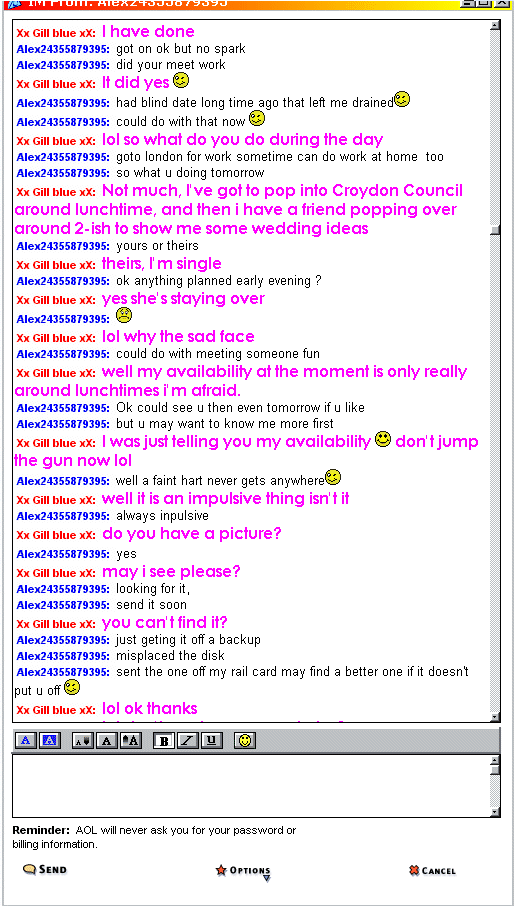Viewport: 514px width, 906px height.
Task: Click the chat scrollbar up arrow
Action: (x=495, y=25)
